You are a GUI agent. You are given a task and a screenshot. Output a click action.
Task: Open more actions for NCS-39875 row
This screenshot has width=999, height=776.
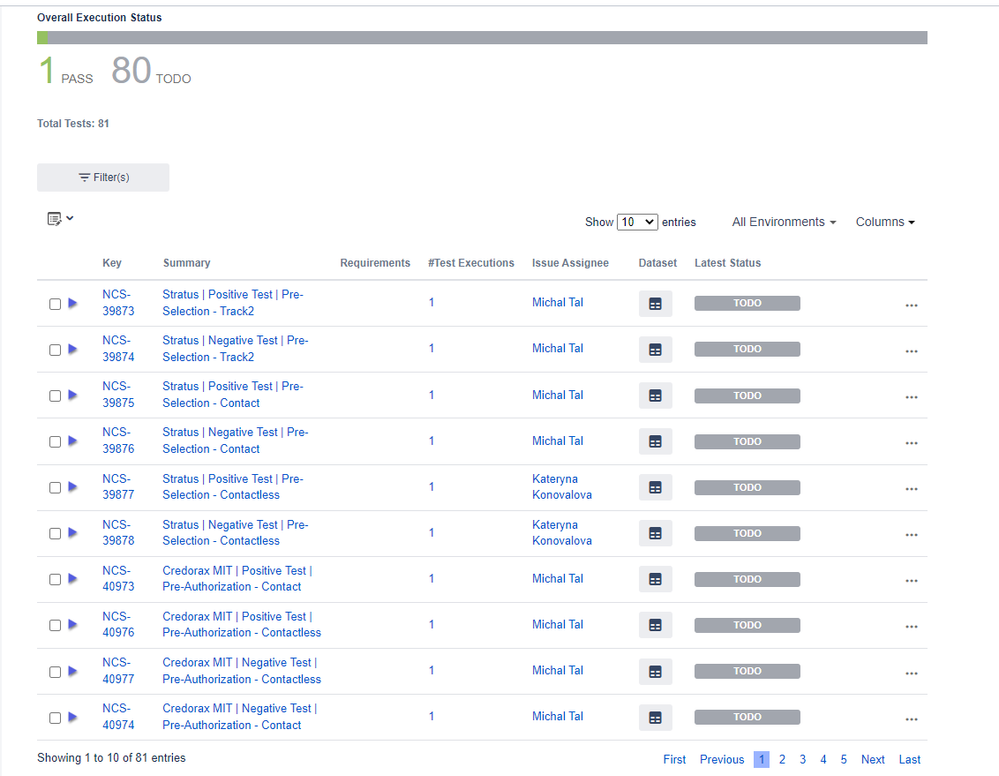point(911,397)
